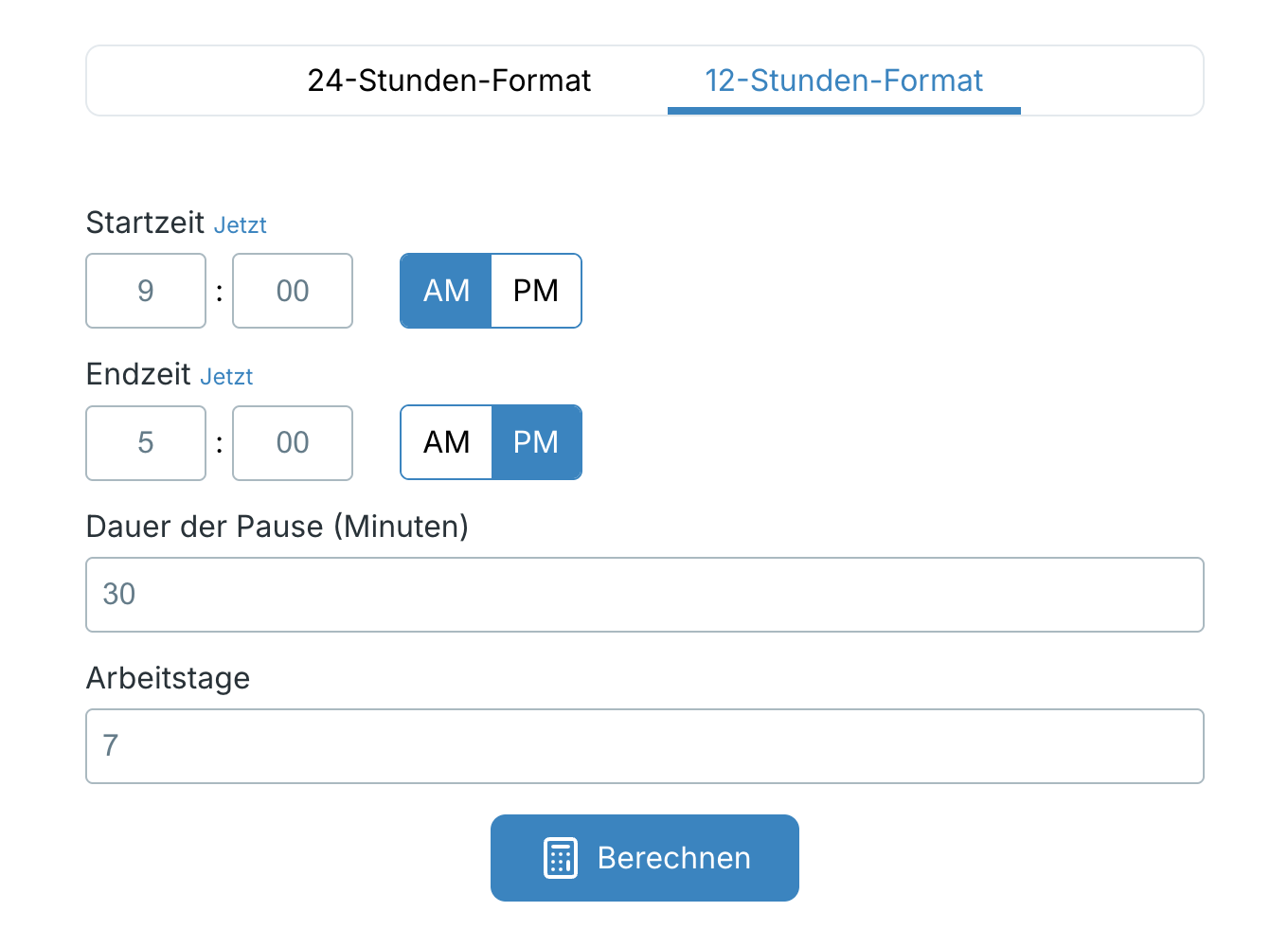Click the Arbeitstage label text
Screen dimensions: 1288x947
[x=168, y=678]
